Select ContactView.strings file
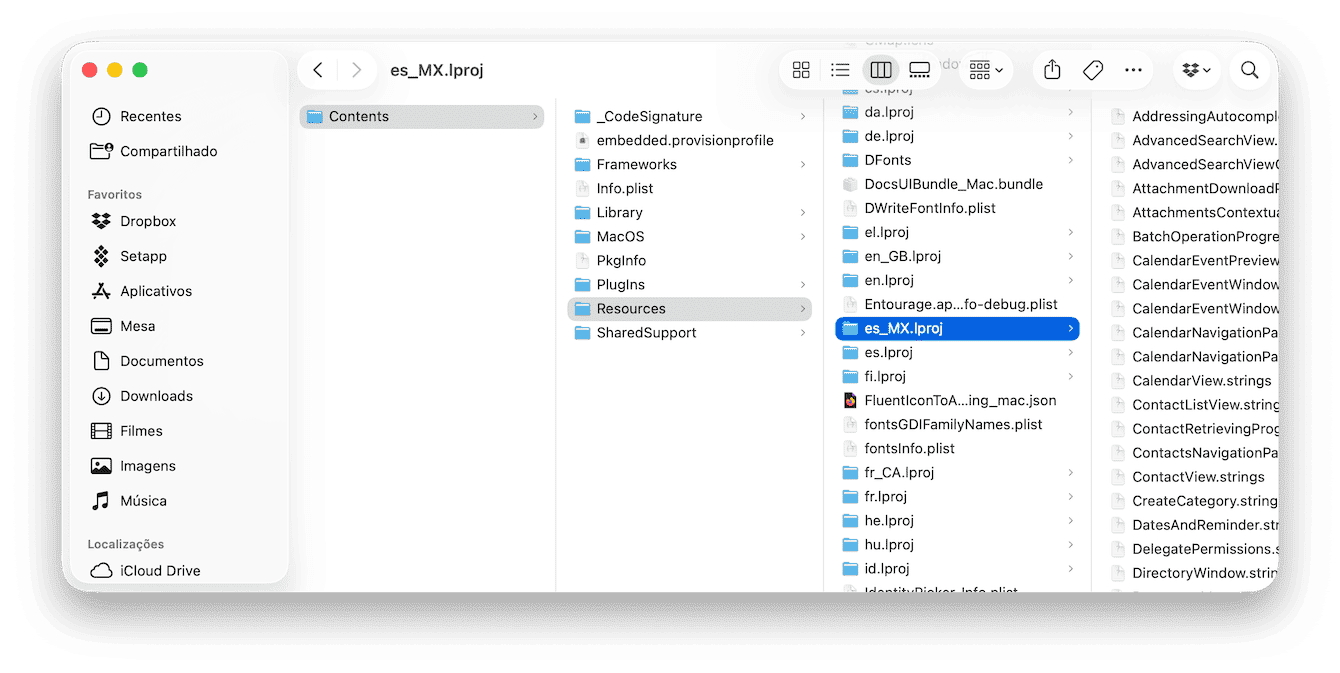Image resolution: width=1340 pixels, height=673 pixels. [x=1192, y=477]
